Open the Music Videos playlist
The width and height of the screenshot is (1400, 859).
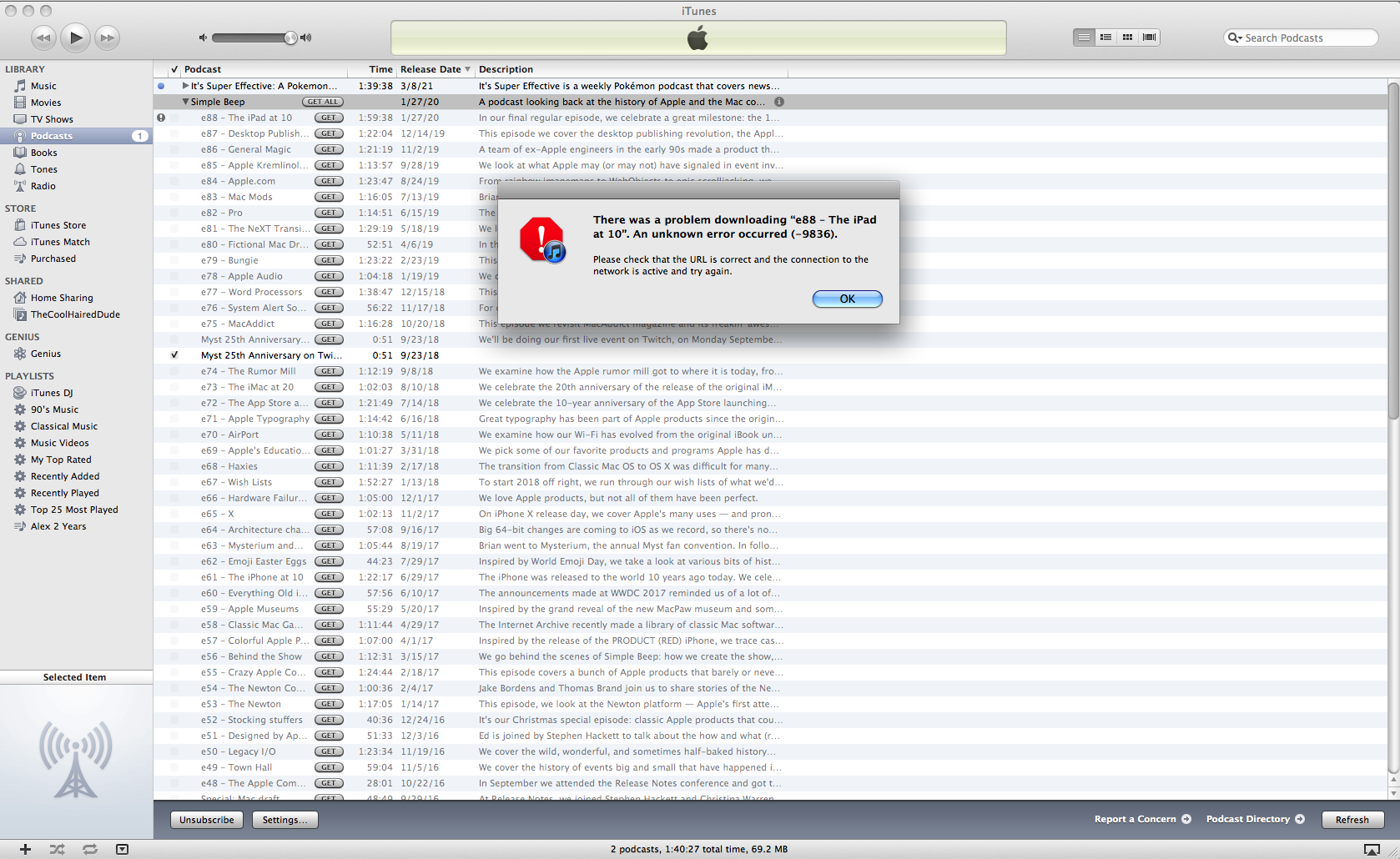point(59,443)
